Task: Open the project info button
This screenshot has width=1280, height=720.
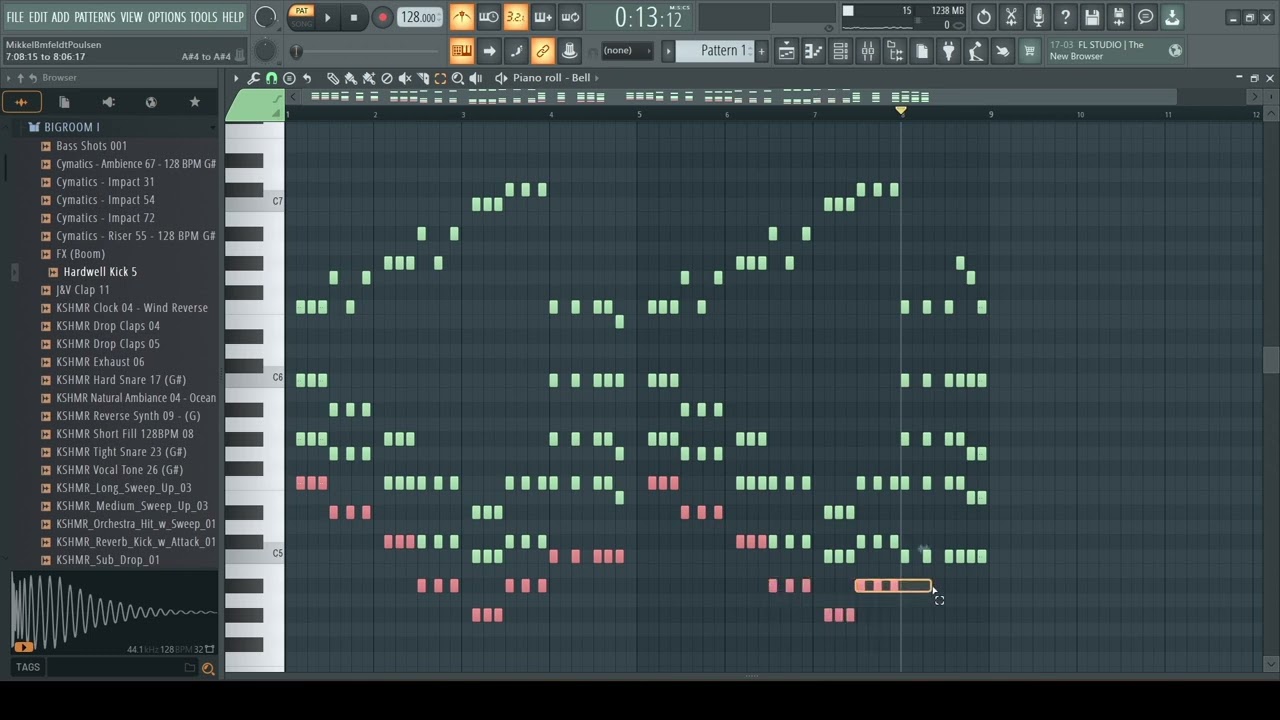Action: click(1146, 17)
